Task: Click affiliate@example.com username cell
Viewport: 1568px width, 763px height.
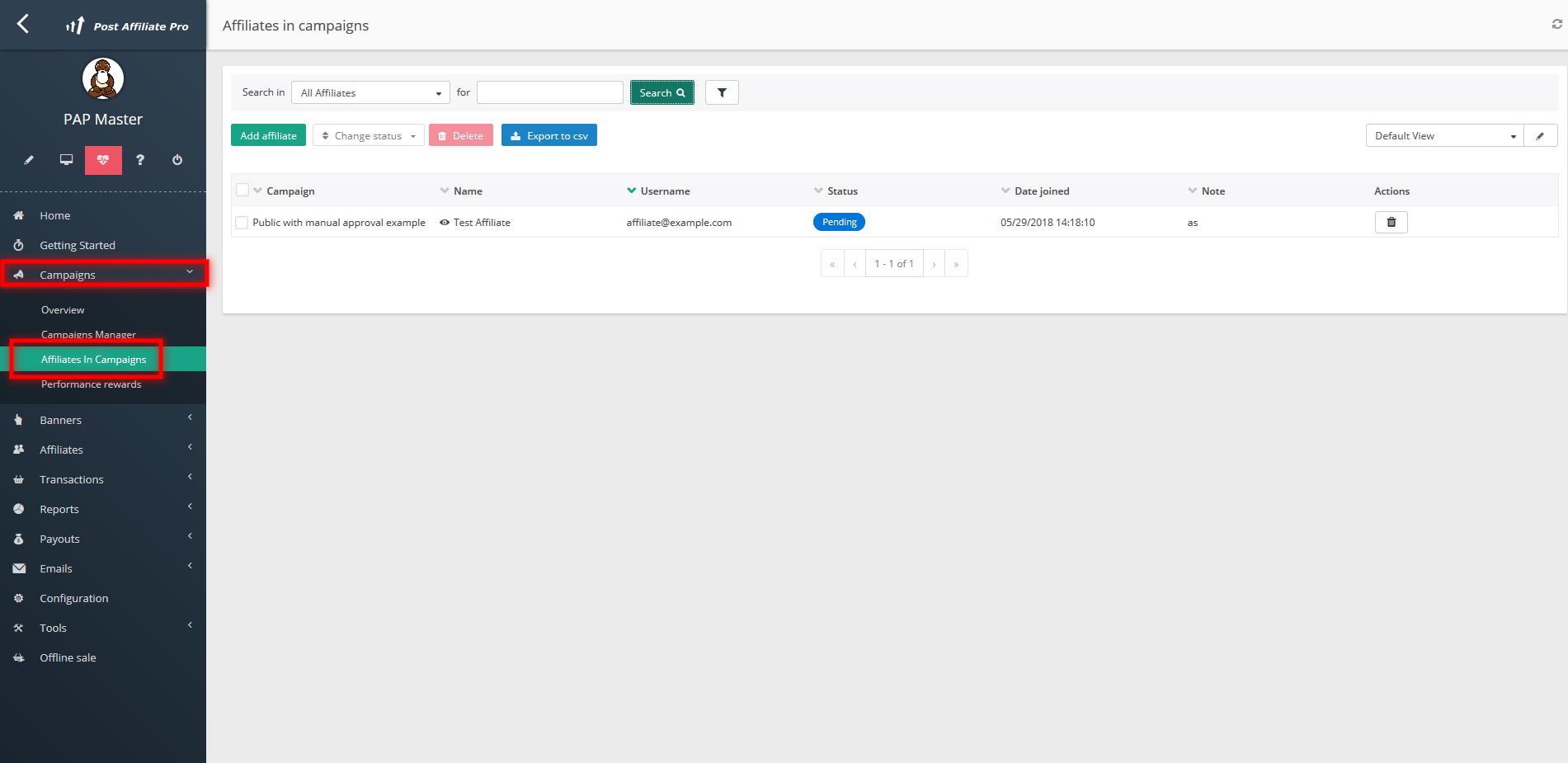Action: click(x=679, y=223)
